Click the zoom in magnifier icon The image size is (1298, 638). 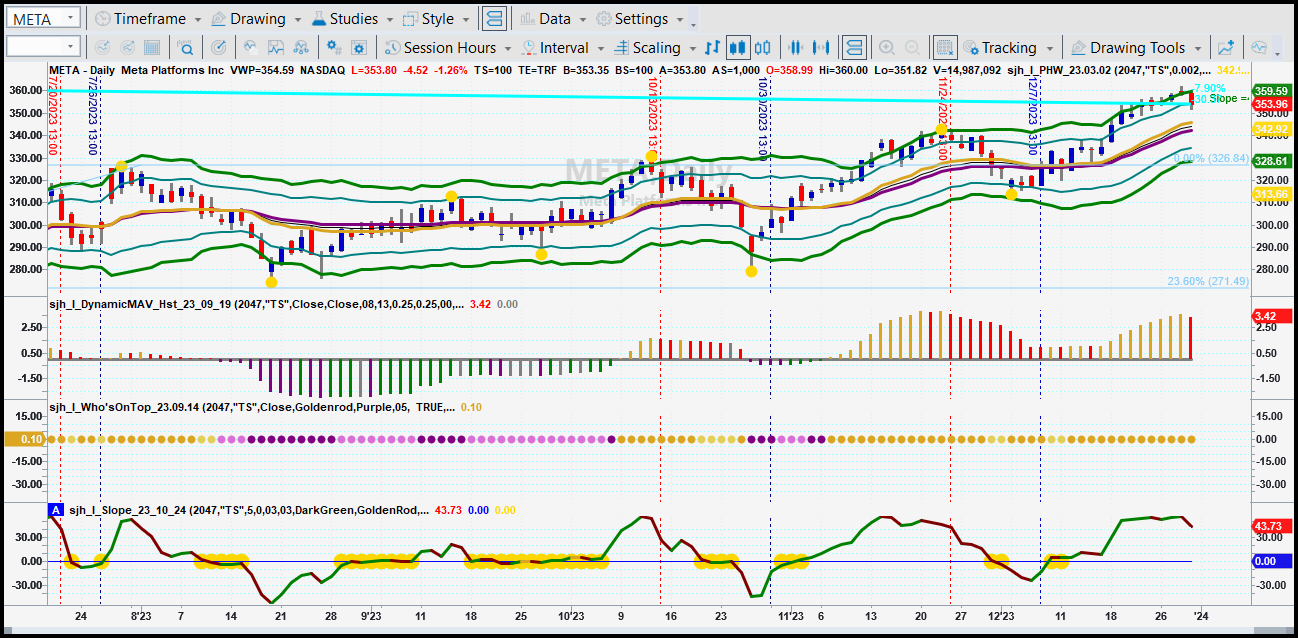pos(886,47)
